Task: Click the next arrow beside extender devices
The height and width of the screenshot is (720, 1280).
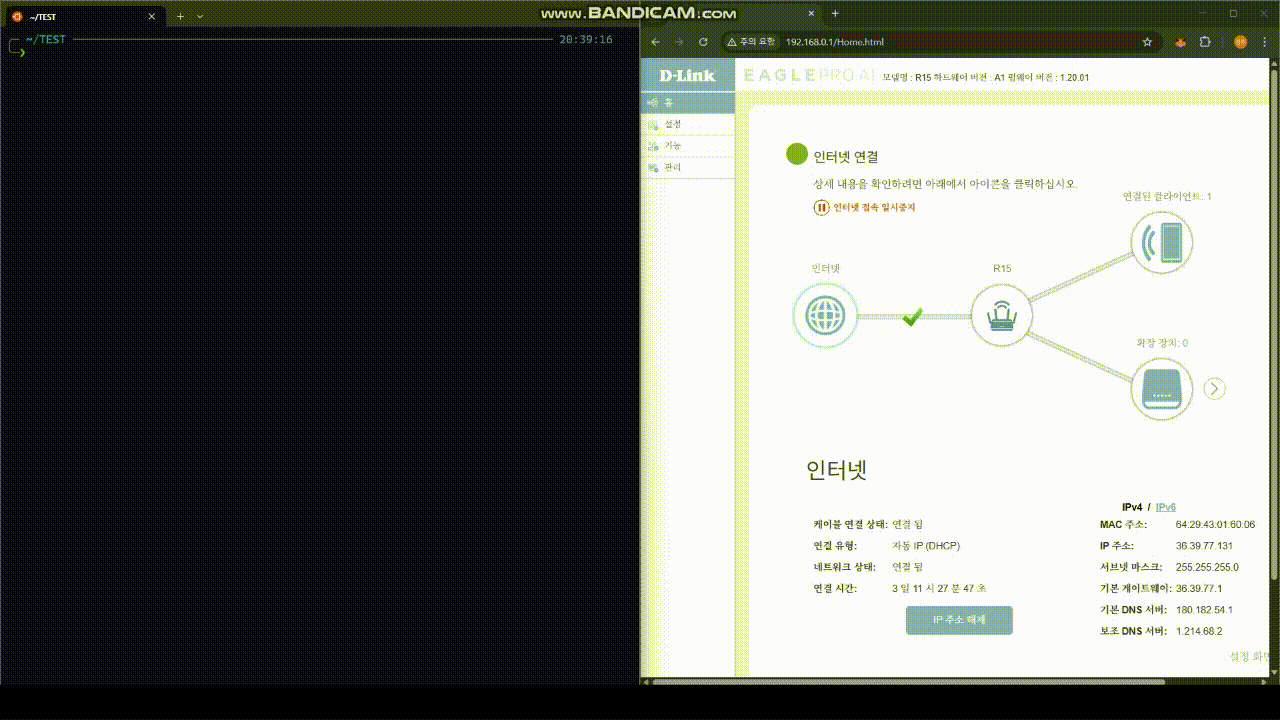Action: click(x=1215, y=389)
